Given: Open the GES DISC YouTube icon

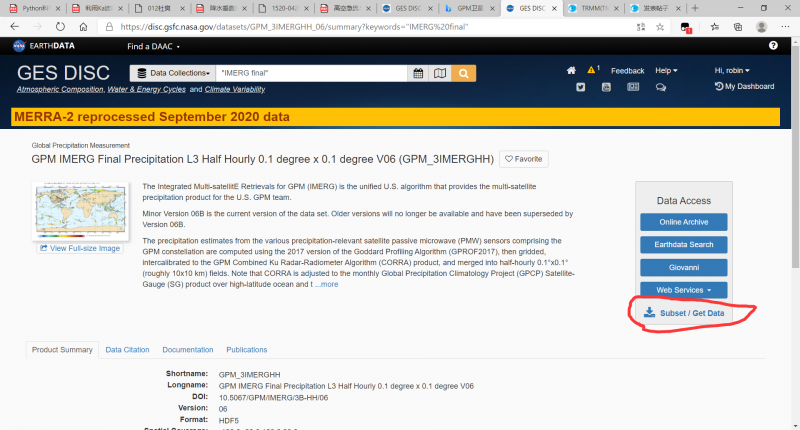Looking at the screenshot, I should (x=607, y=87).
